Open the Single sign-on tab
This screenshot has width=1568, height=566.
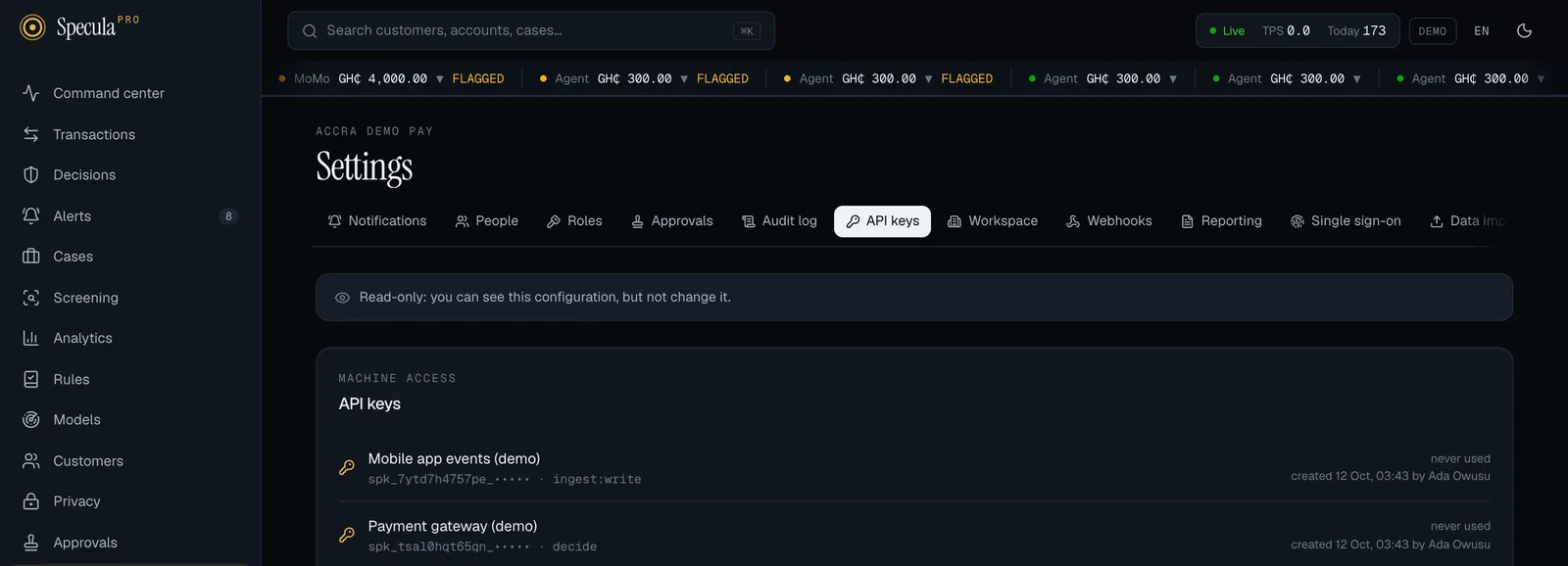point(1346,221)
